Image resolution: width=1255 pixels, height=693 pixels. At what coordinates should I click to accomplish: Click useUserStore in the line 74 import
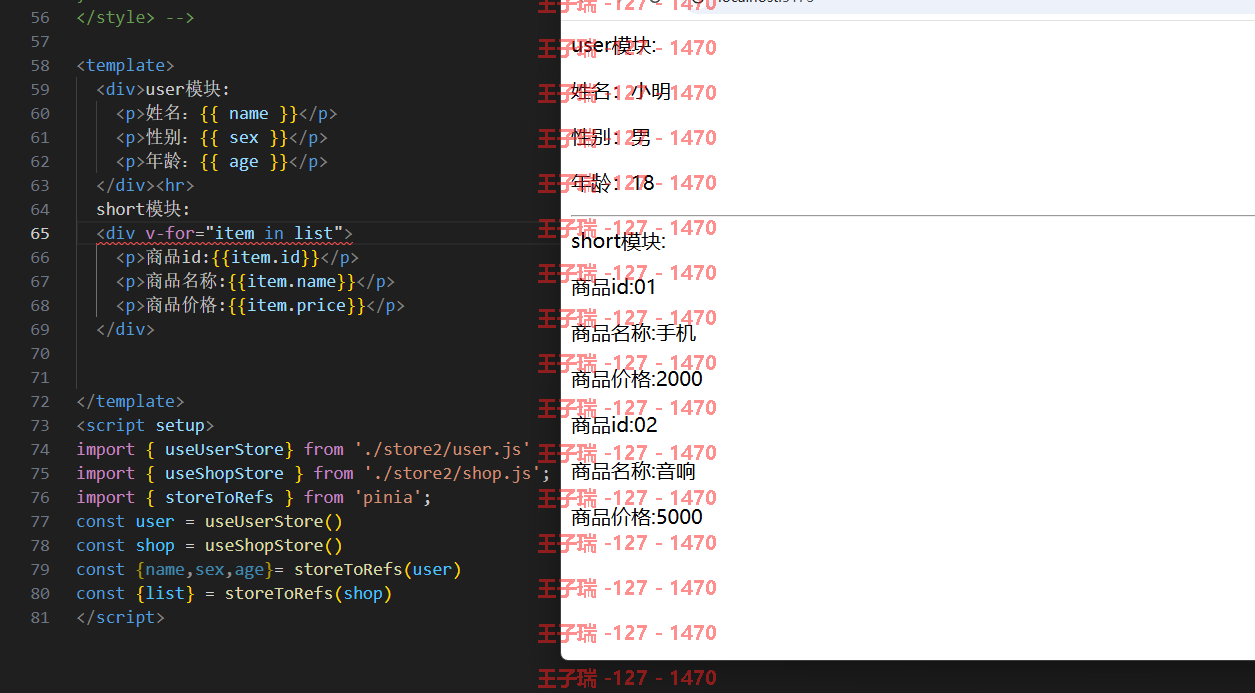coord(224,449)
